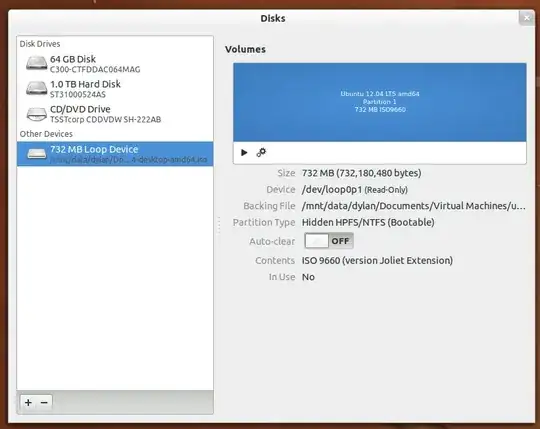Click the /dev/loop0p1 device value
Viewport: 540px width, 429px height.
332,190
